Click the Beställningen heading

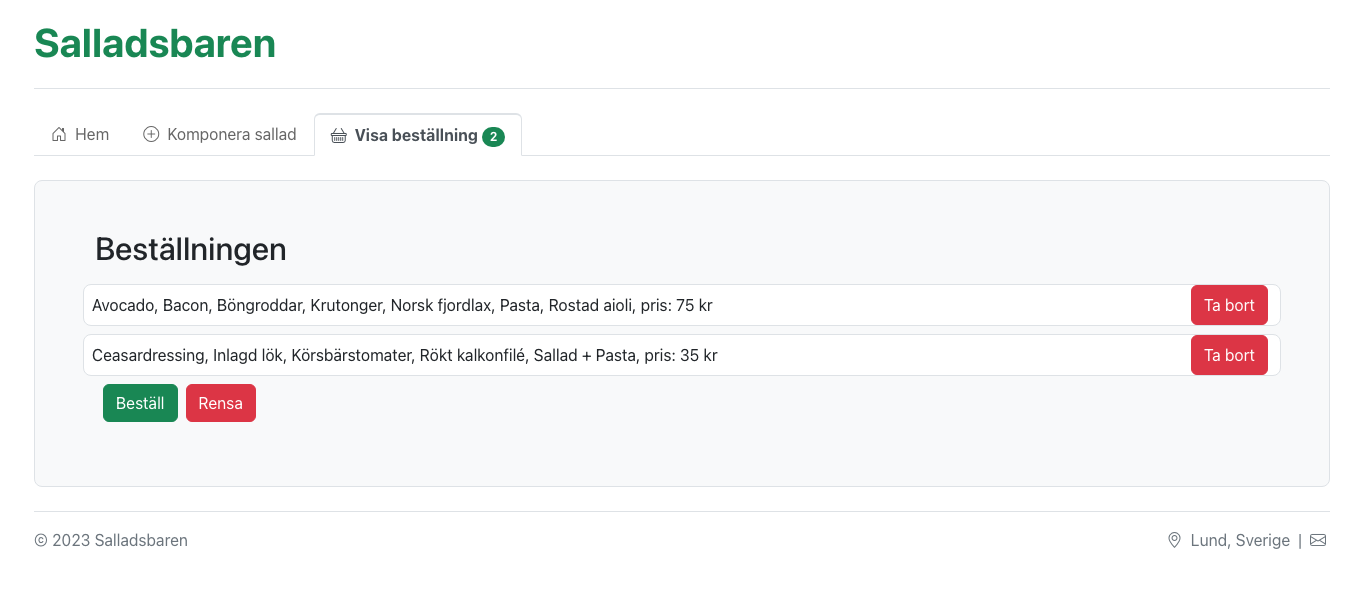pos(191,249)
